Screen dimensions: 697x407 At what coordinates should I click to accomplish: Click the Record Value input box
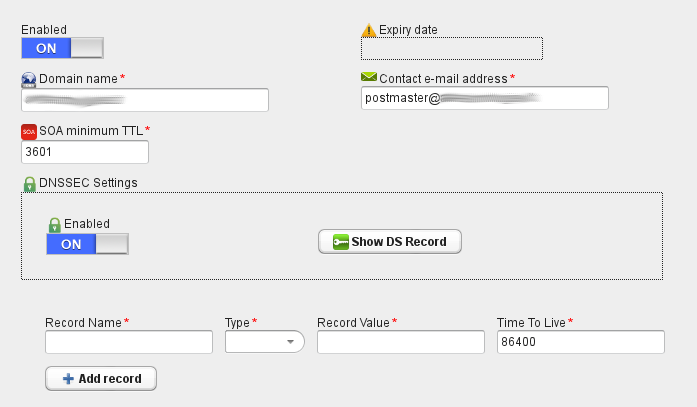pos(401,342)
